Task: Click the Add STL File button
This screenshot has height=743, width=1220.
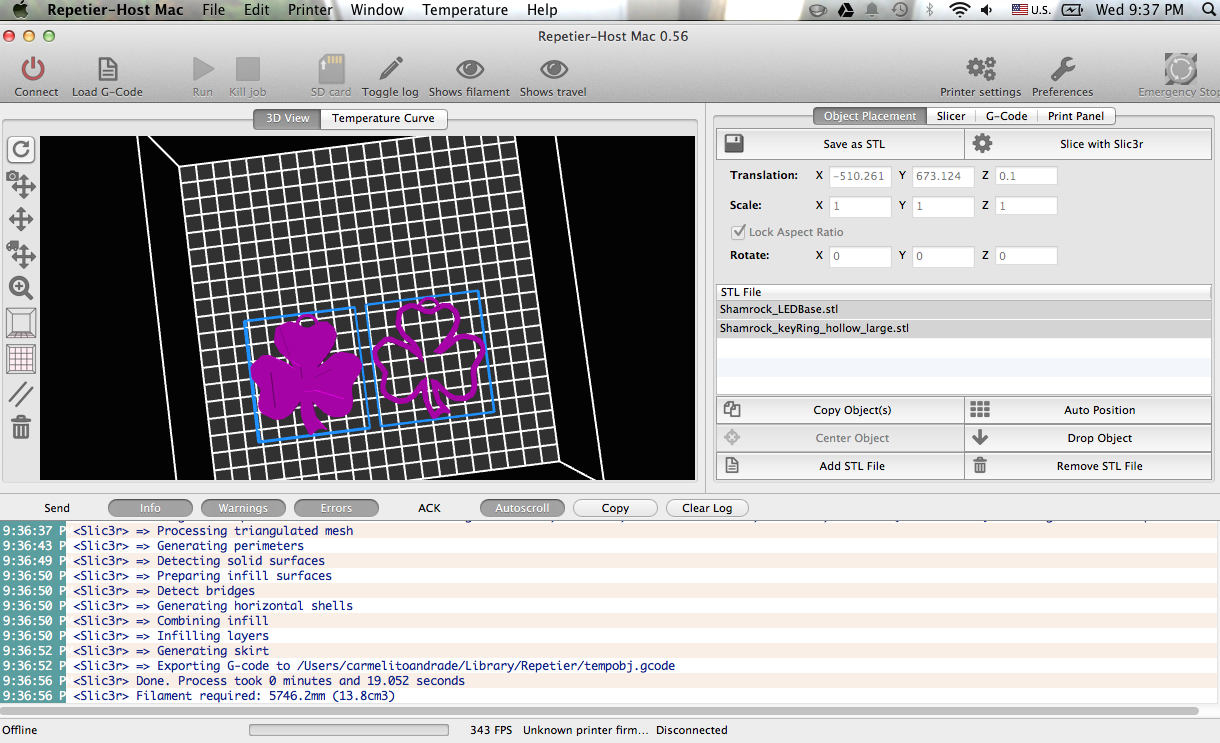Action: 840,466
